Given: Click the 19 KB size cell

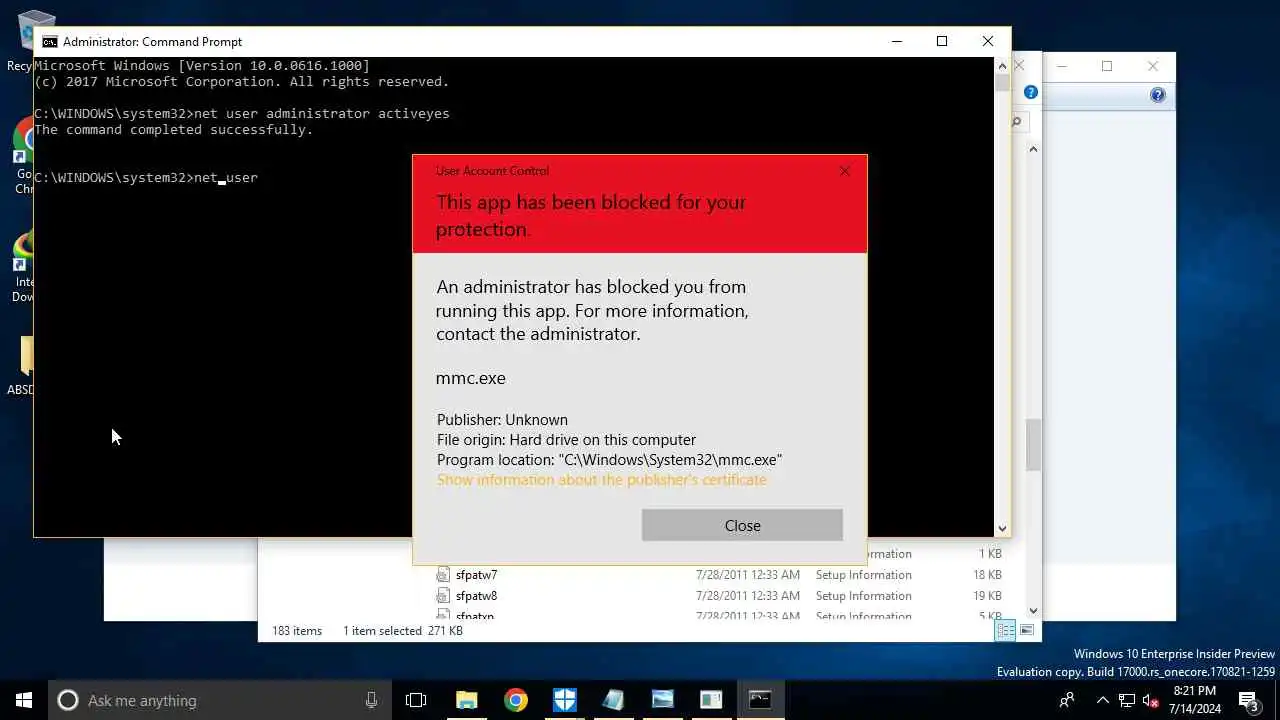Looking at the screenshot, I should click(x=987, y=596).
